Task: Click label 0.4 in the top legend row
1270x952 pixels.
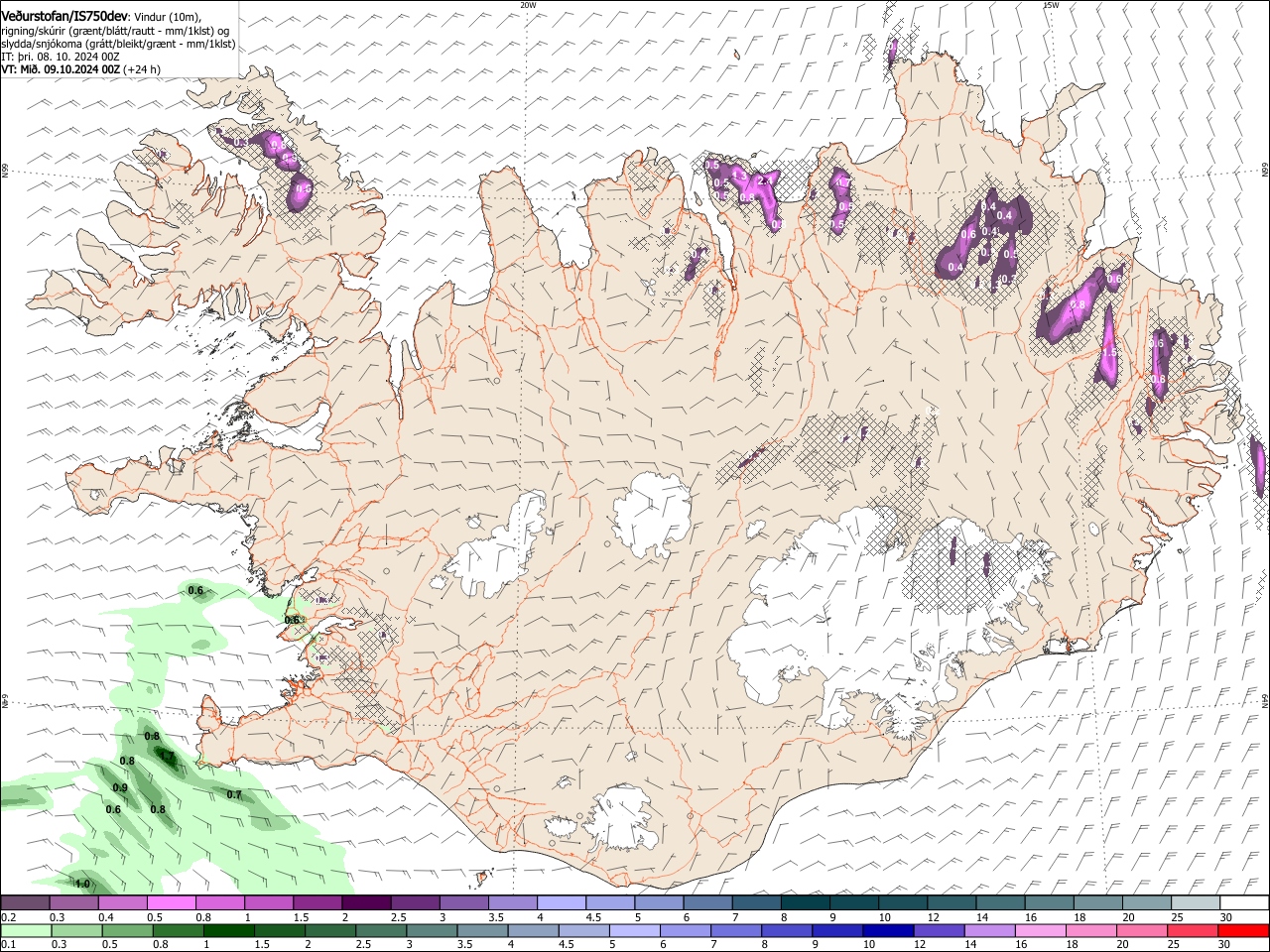Action: (x=106, y=917)
